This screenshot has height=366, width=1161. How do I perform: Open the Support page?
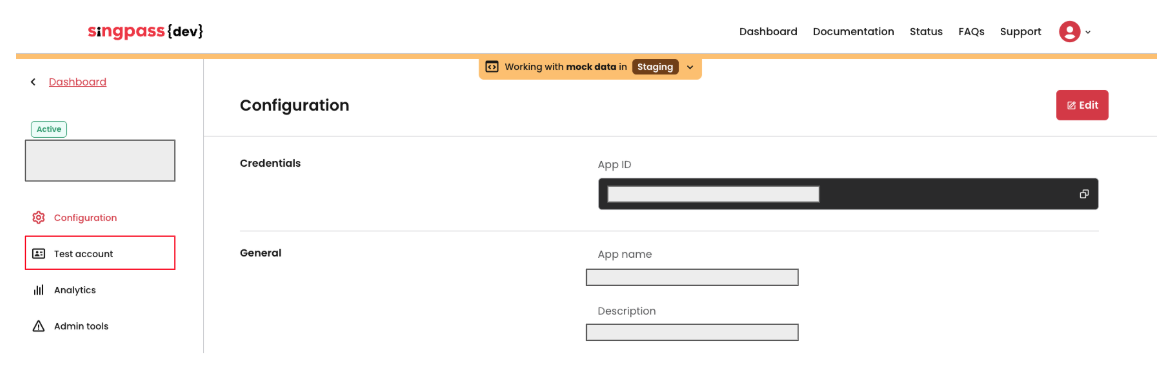(1020, 31)
